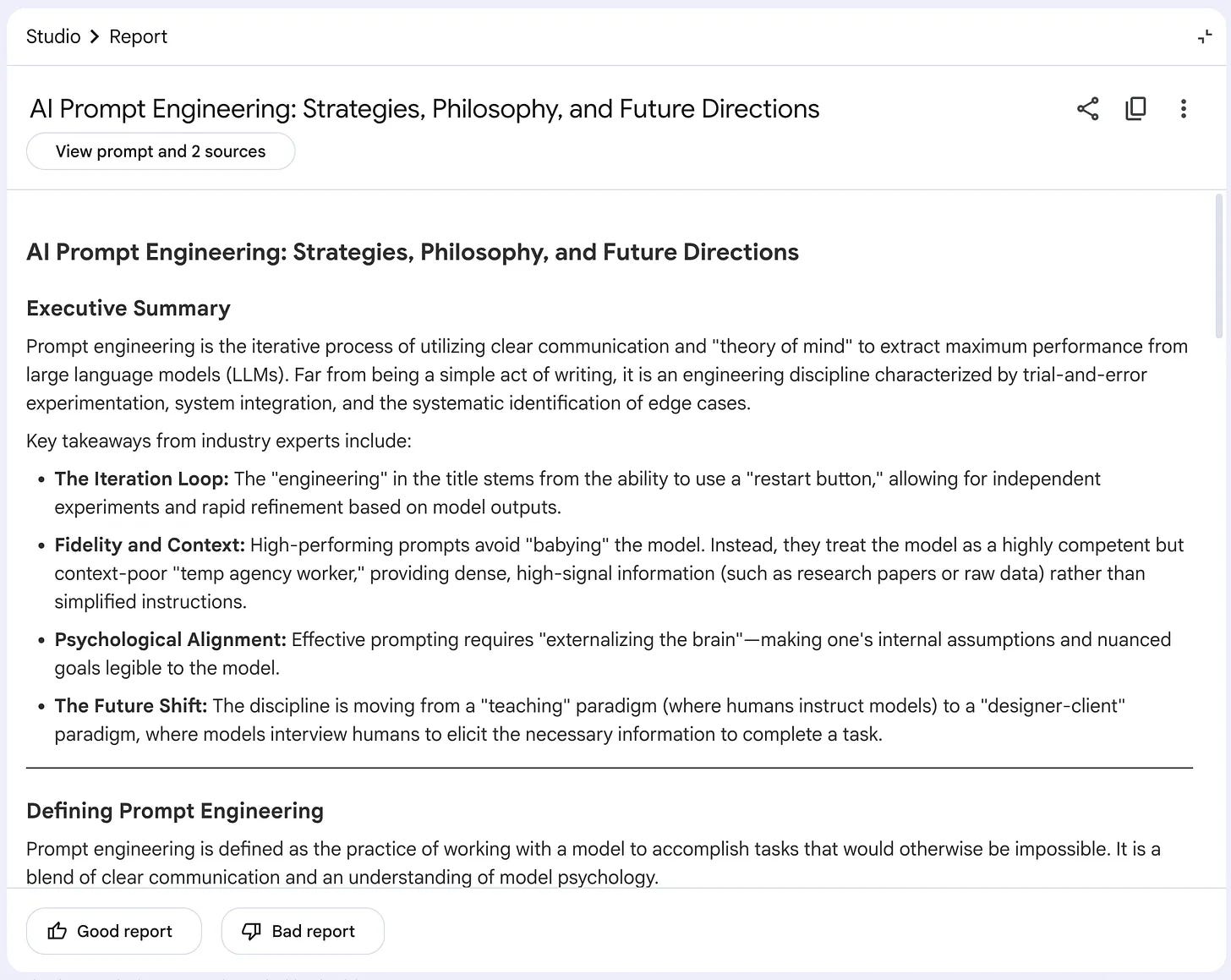
Task: Collapse the report panel with the corner icon
Action: (1205, 37)
